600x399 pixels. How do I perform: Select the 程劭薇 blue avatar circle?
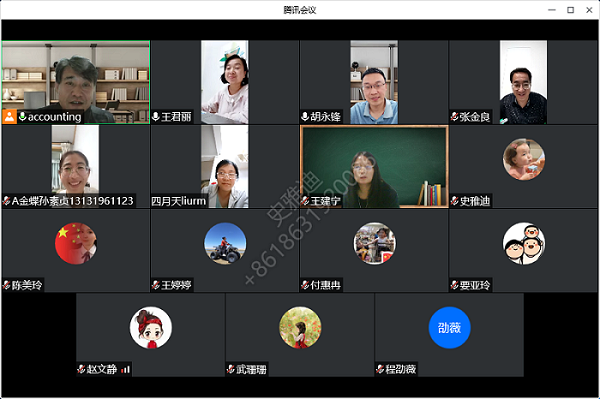[449, 327]
